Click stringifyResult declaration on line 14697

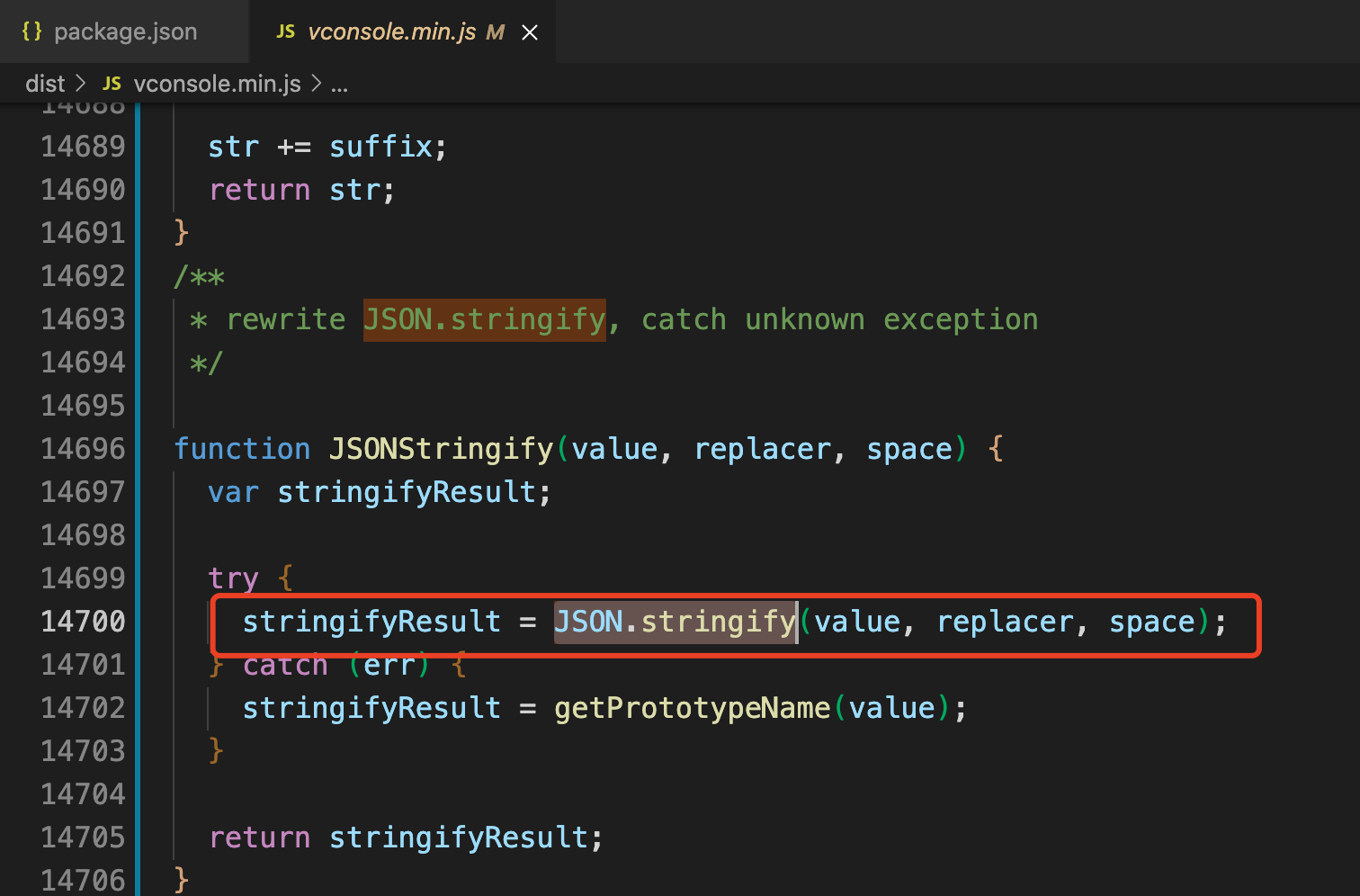click(407, 492)
